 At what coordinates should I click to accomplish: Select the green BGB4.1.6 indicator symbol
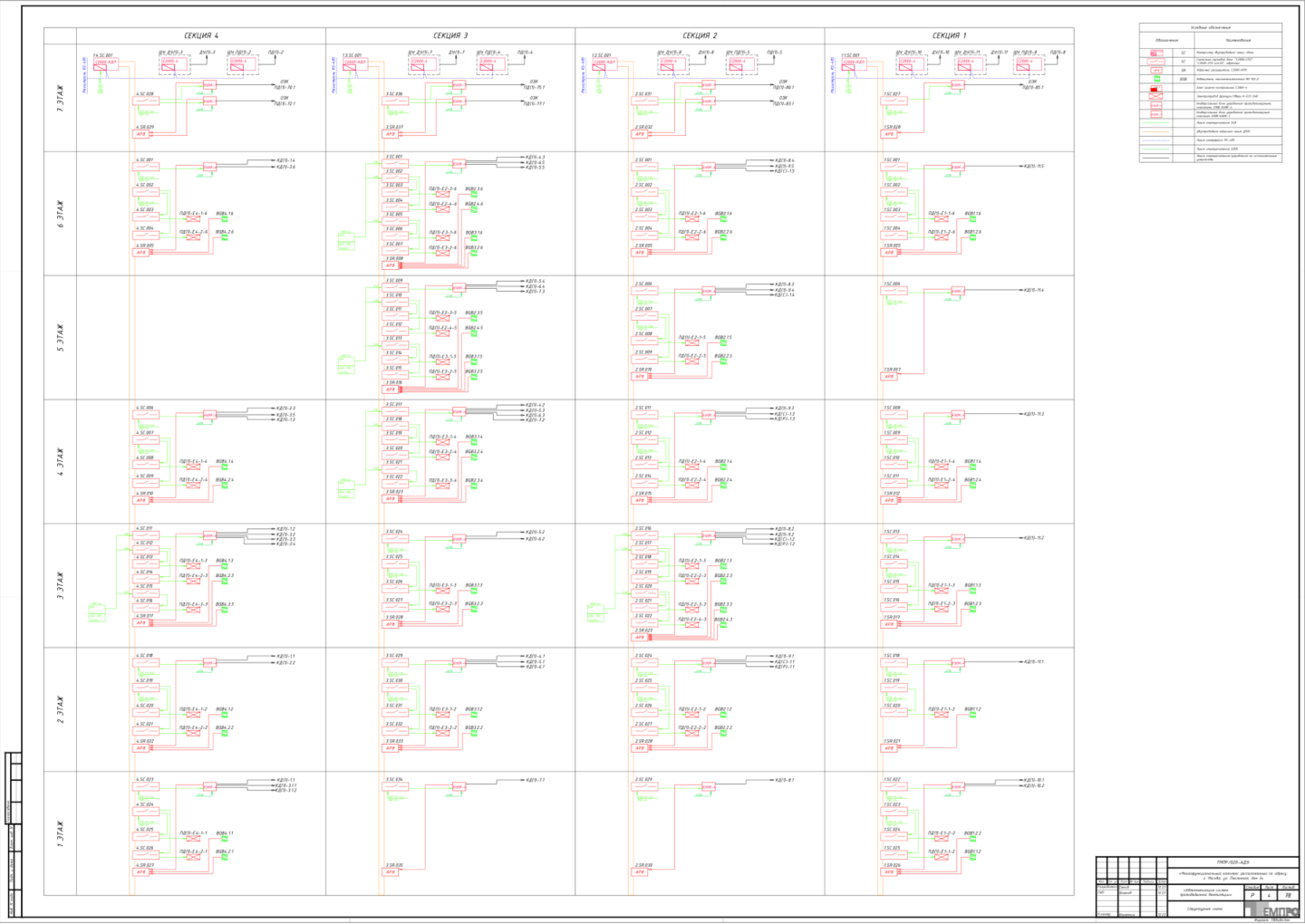(224, 220)
